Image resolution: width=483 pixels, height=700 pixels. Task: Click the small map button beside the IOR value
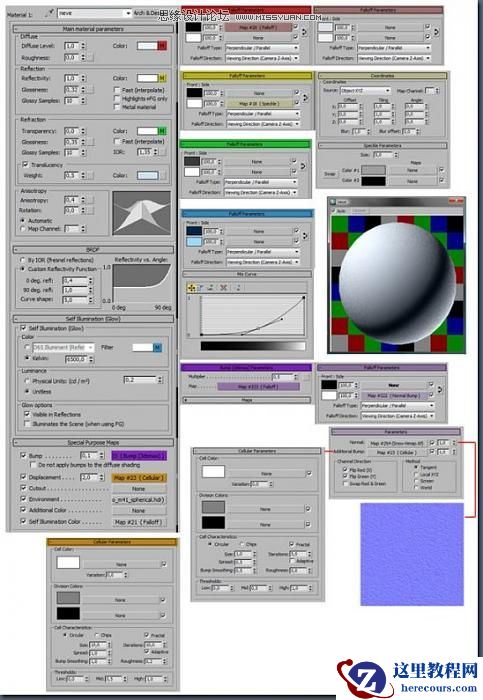163,152
